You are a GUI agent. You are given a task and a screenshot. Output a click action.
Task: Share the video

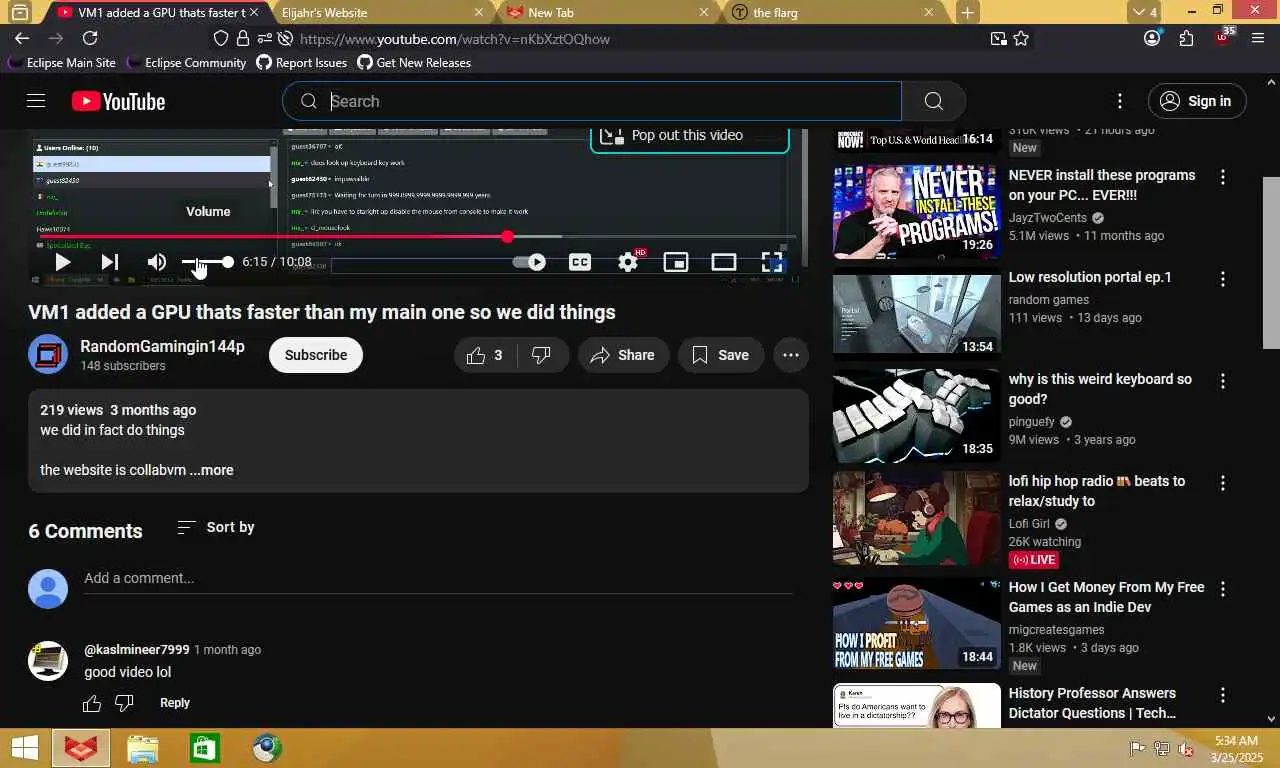click(623, 355)
